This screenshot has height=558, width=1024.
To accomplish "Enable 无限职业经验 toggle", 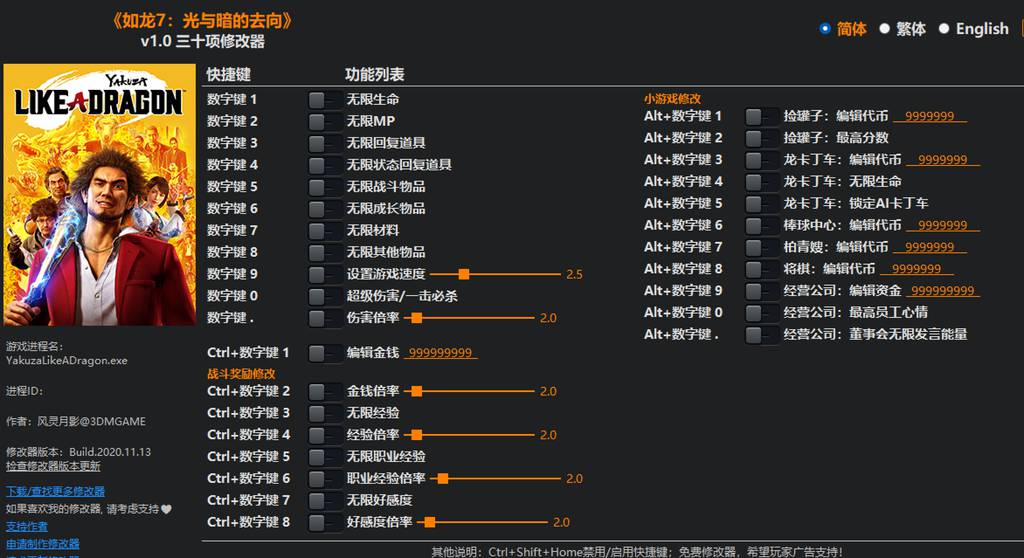I will pos(325,457).
